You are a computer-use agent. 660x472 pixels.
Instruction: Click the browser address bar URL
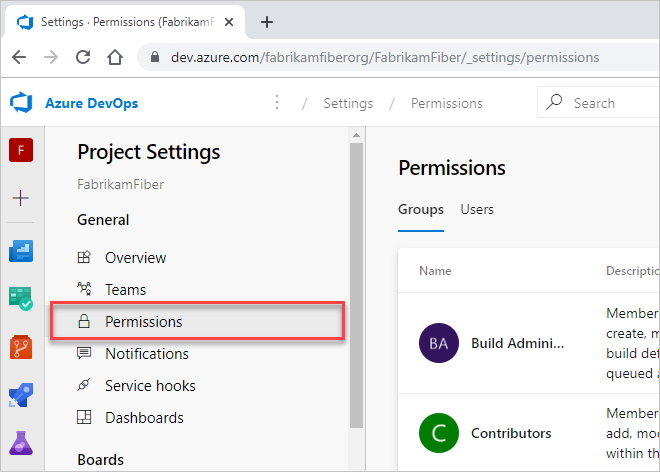(x=385, y=57)
